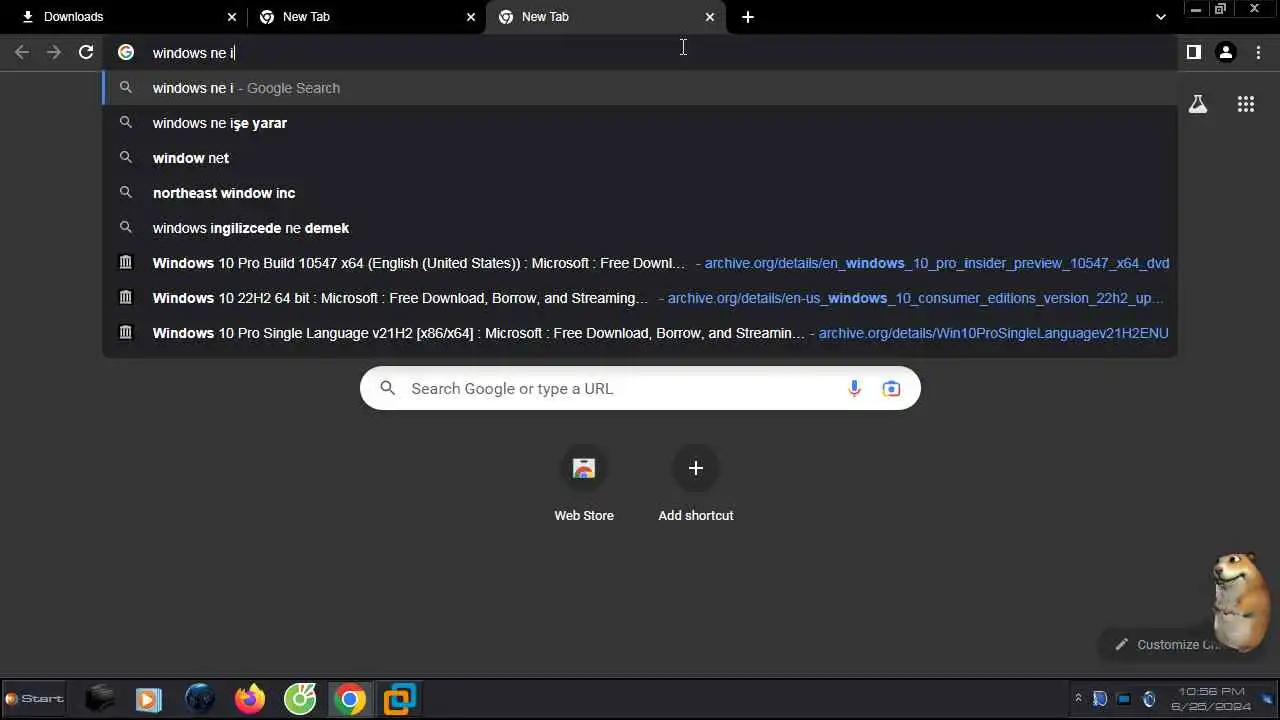Open the dark globe browser taskbar icon

200,699
